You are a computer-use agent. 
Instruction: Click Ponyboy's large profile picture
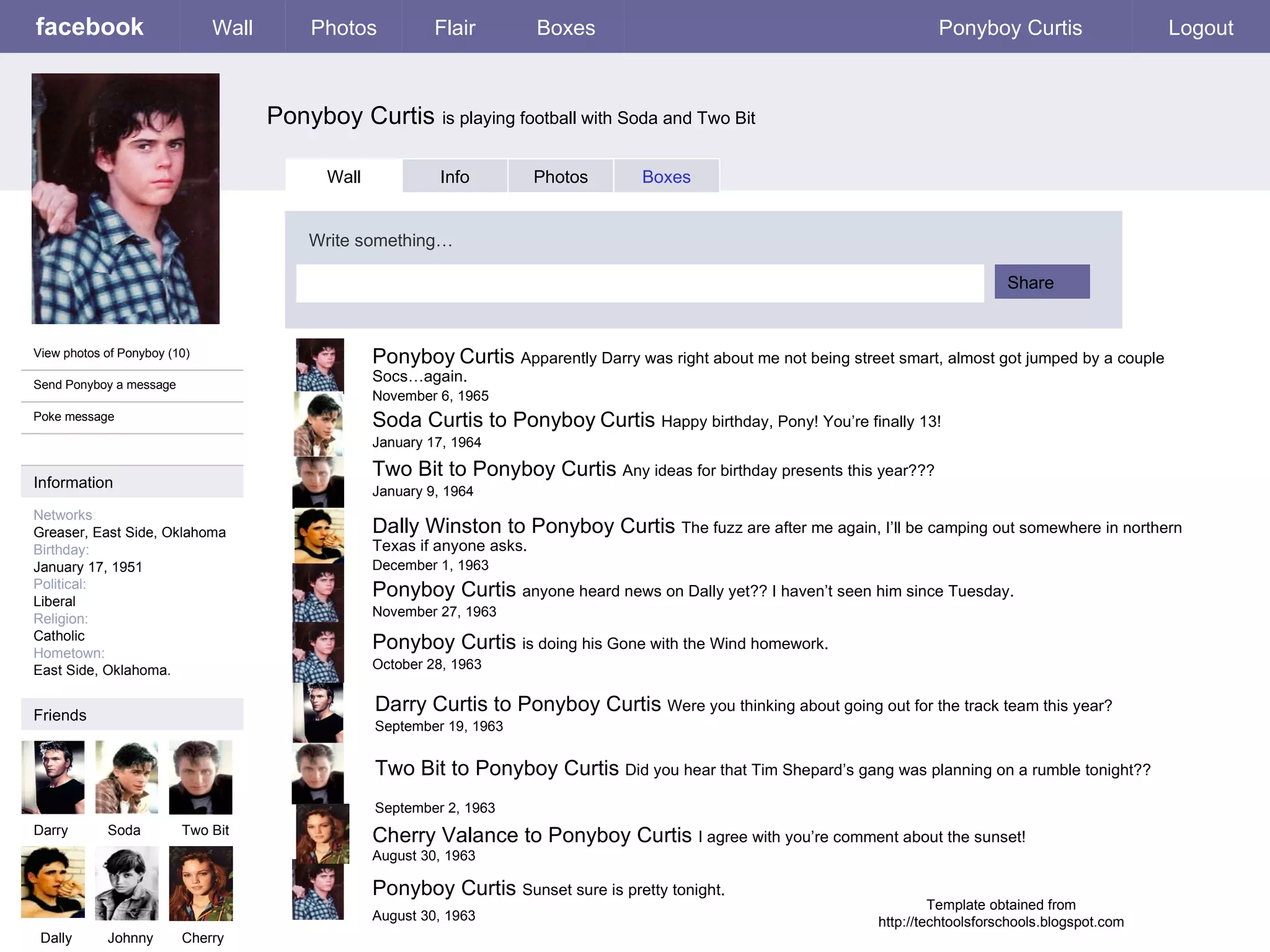[125, 198]
